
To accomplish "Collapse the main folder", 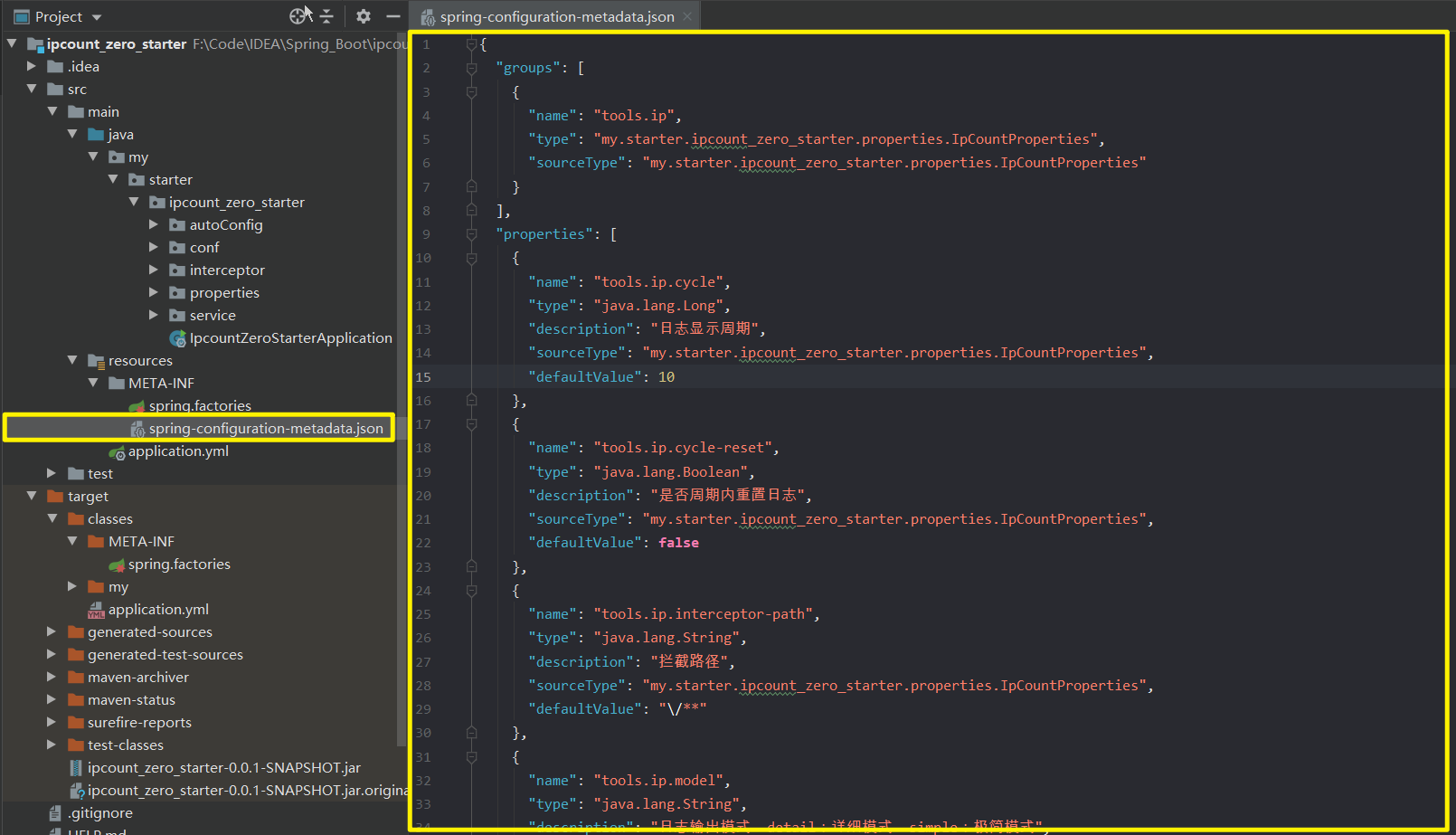I will click(52, 111).
